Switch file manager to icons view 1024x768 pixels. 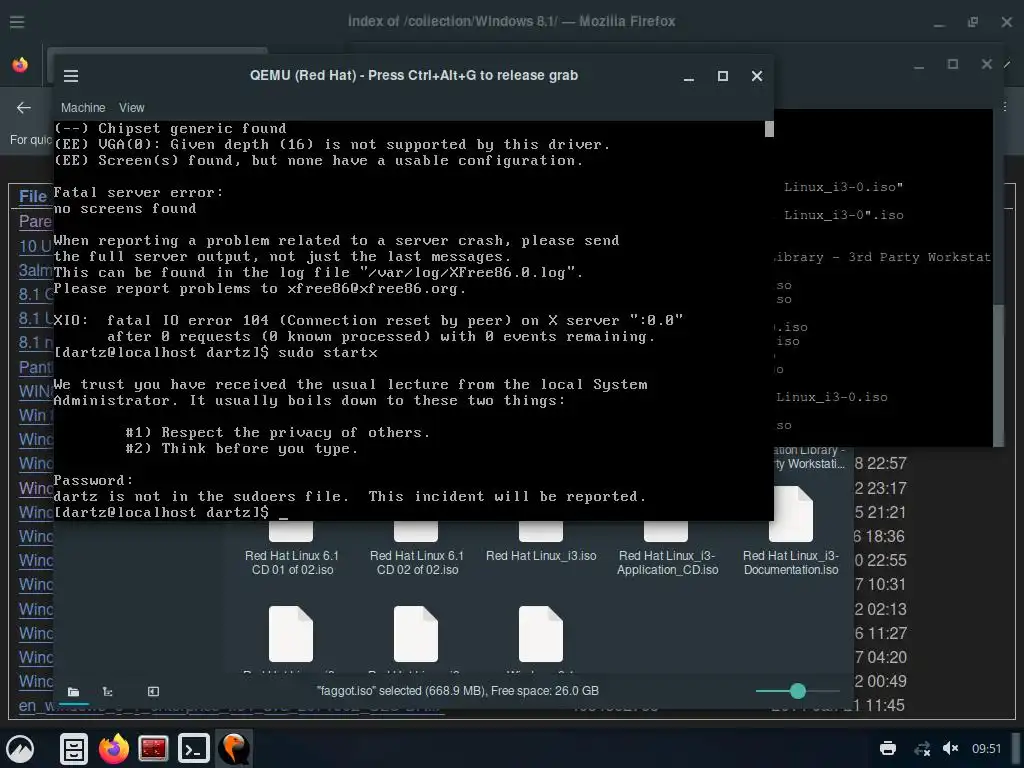[73, 692]
